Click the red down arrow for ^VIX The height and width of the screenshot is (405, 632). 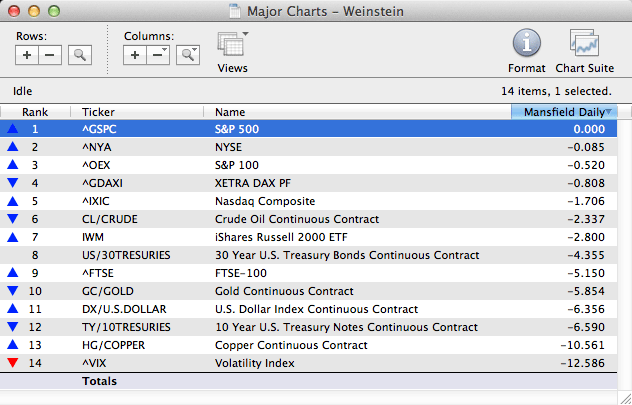pyautogui.click(x=13, y=364)
